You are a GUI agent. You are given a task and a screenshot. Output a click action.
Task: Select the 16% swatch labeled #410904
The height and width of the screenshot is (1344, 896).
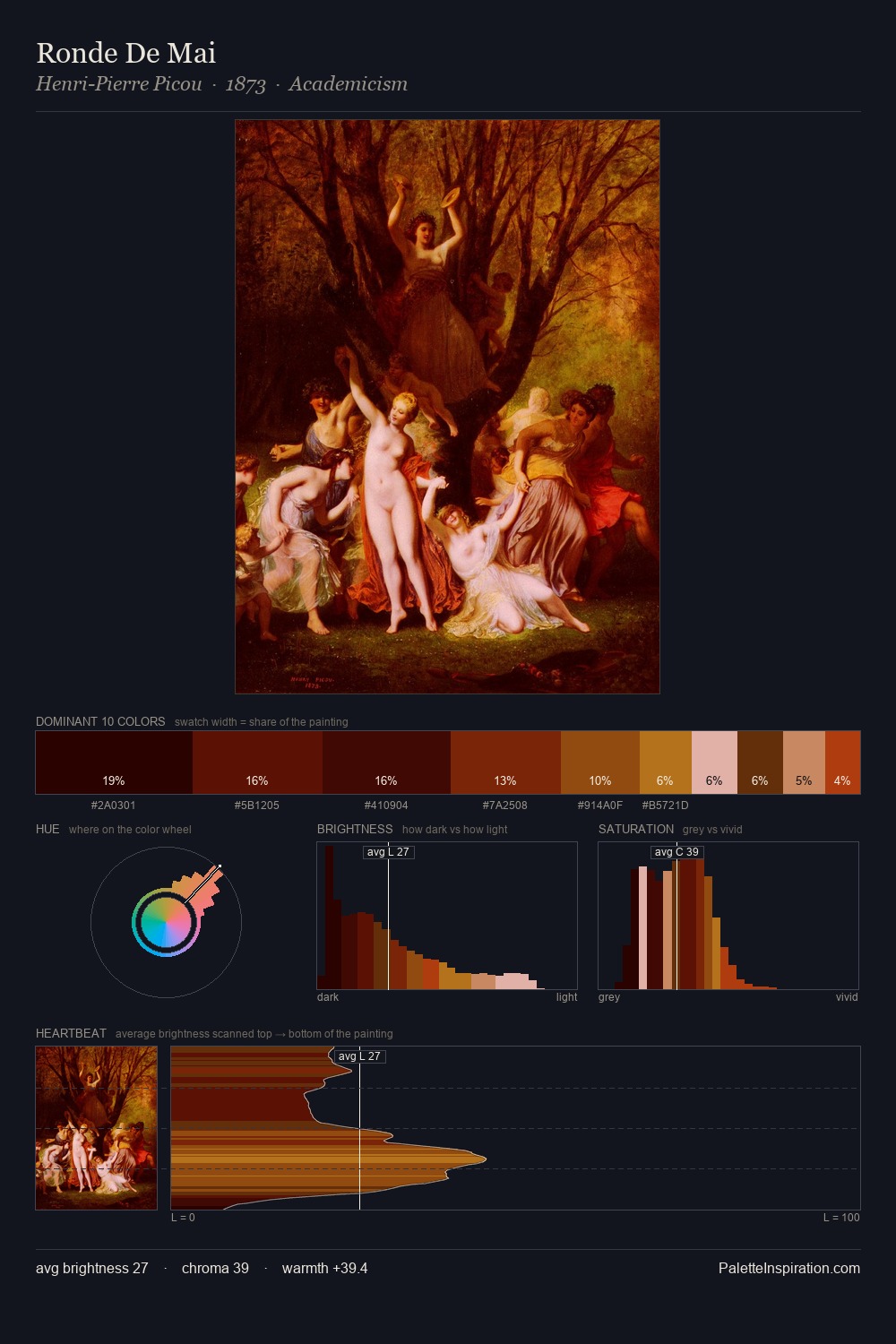click(386, 762)
